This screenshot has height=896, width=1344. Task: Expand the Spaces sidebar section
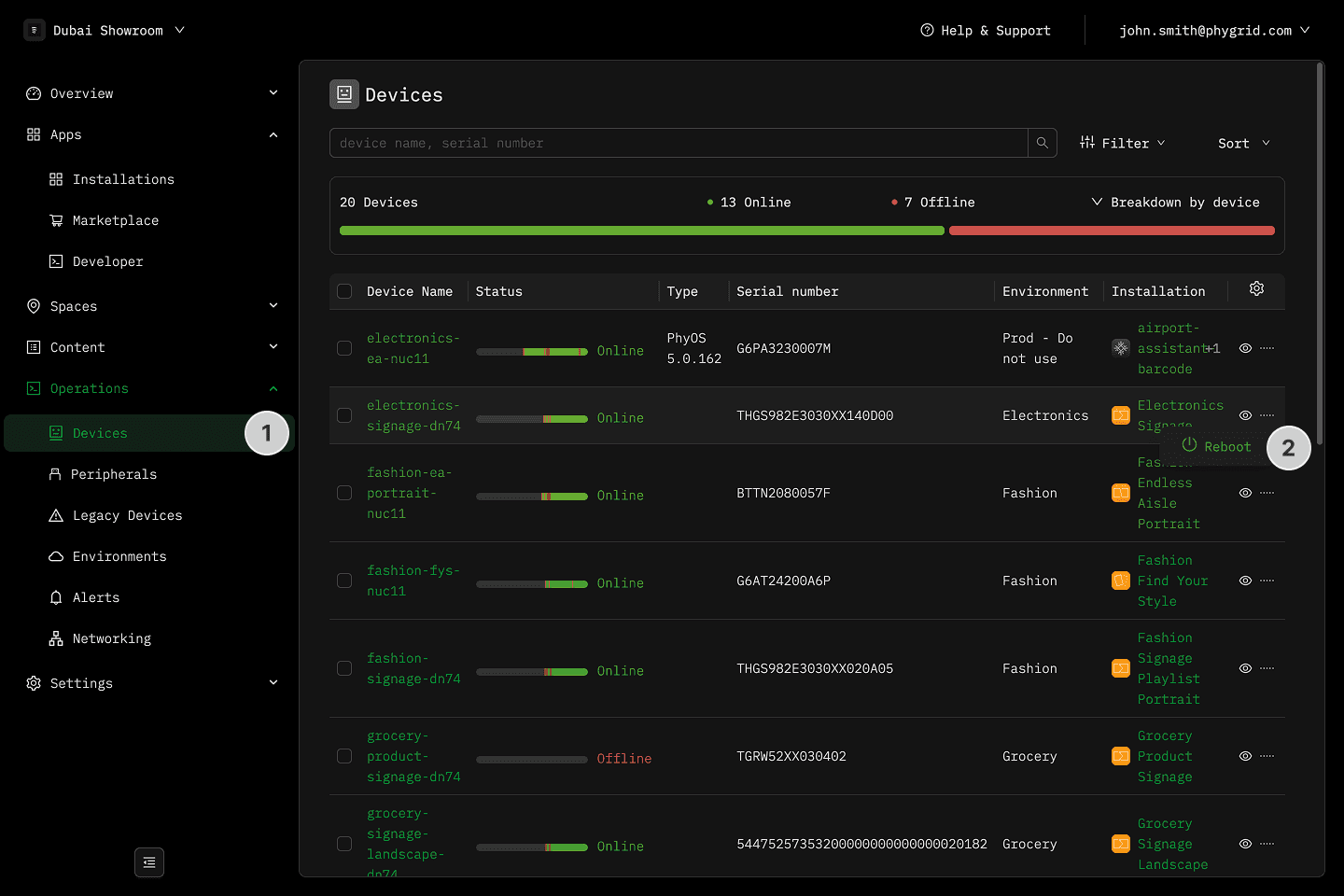point(152,306)
